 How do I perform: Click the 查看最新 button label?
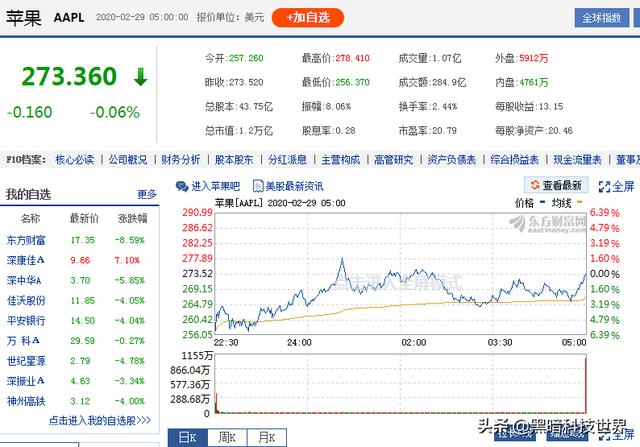(562, 186)
